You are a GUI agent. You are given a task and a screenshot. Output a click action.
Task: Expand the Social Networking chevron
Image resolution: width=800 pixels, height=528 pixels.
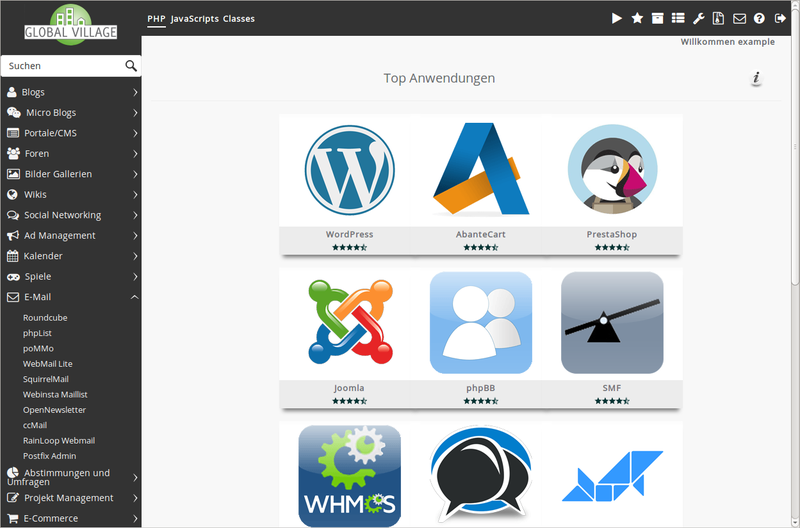135,215
